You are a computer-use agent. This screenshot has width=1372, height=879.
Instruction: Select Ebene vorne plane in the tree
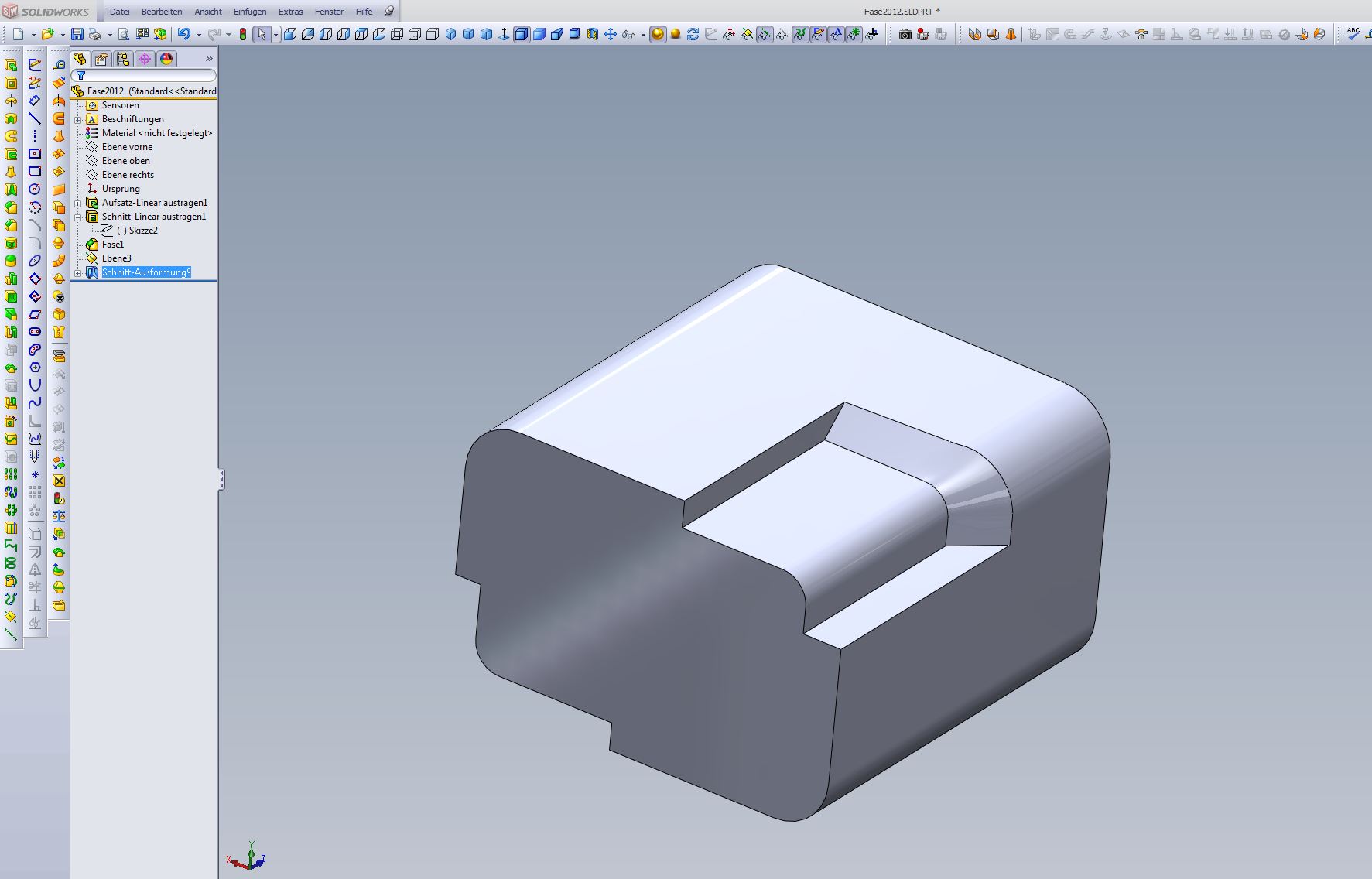point(127,147)
